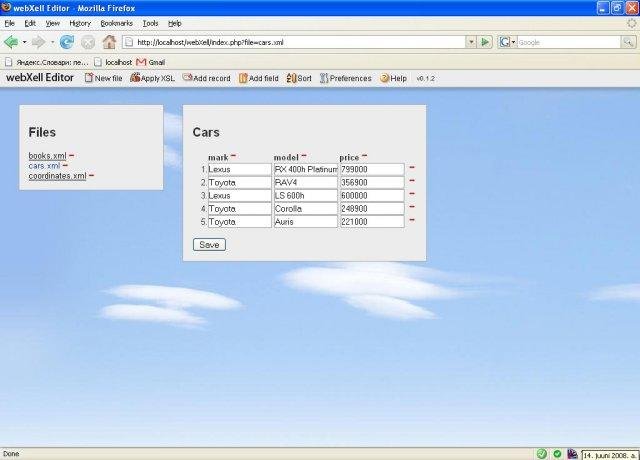Open the Яндекс.Словари bookmark
Image resolution: width=640 pixels, height=460 pixels.
tap(47, 62)
